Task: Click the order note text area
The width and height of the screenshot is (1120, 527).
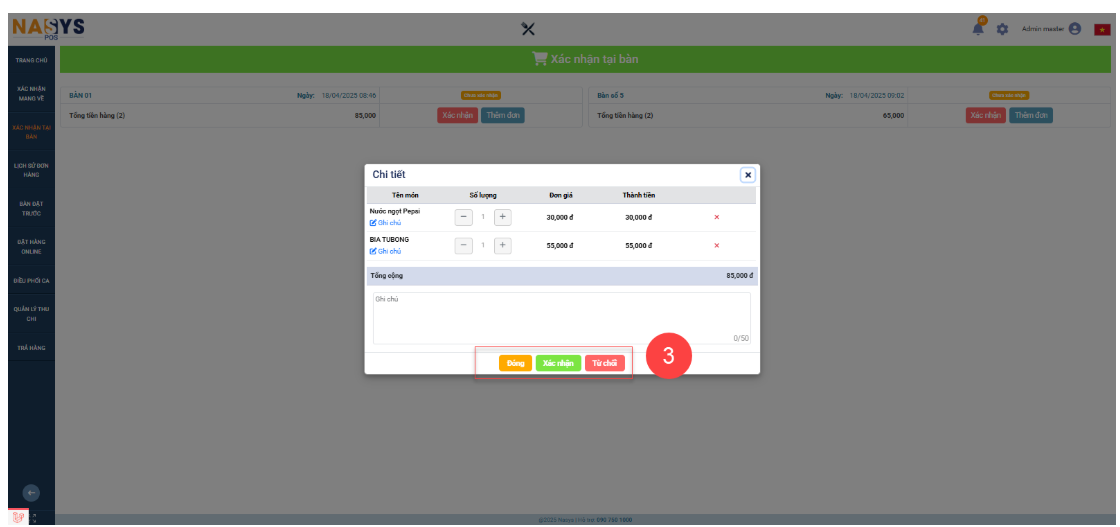Action: click(561, 317)
